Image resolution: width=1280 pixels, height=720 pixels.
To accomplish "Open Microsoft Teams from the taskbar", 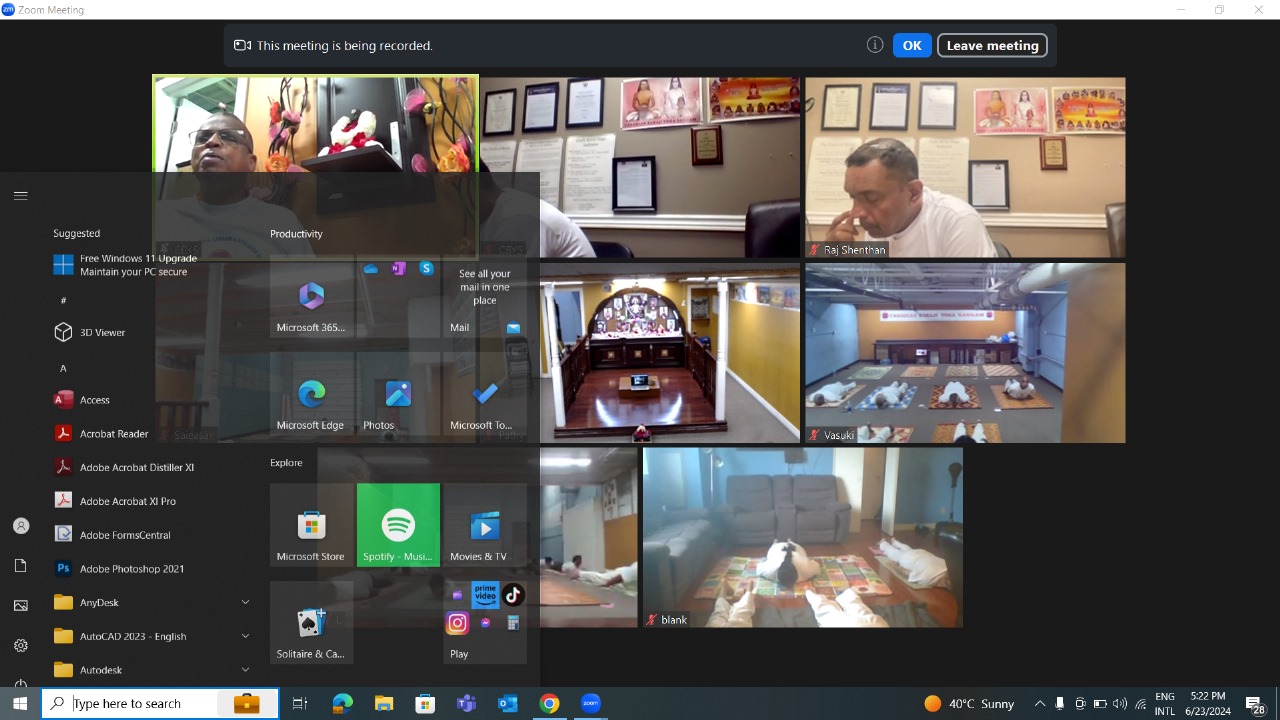I will [466, 704].
